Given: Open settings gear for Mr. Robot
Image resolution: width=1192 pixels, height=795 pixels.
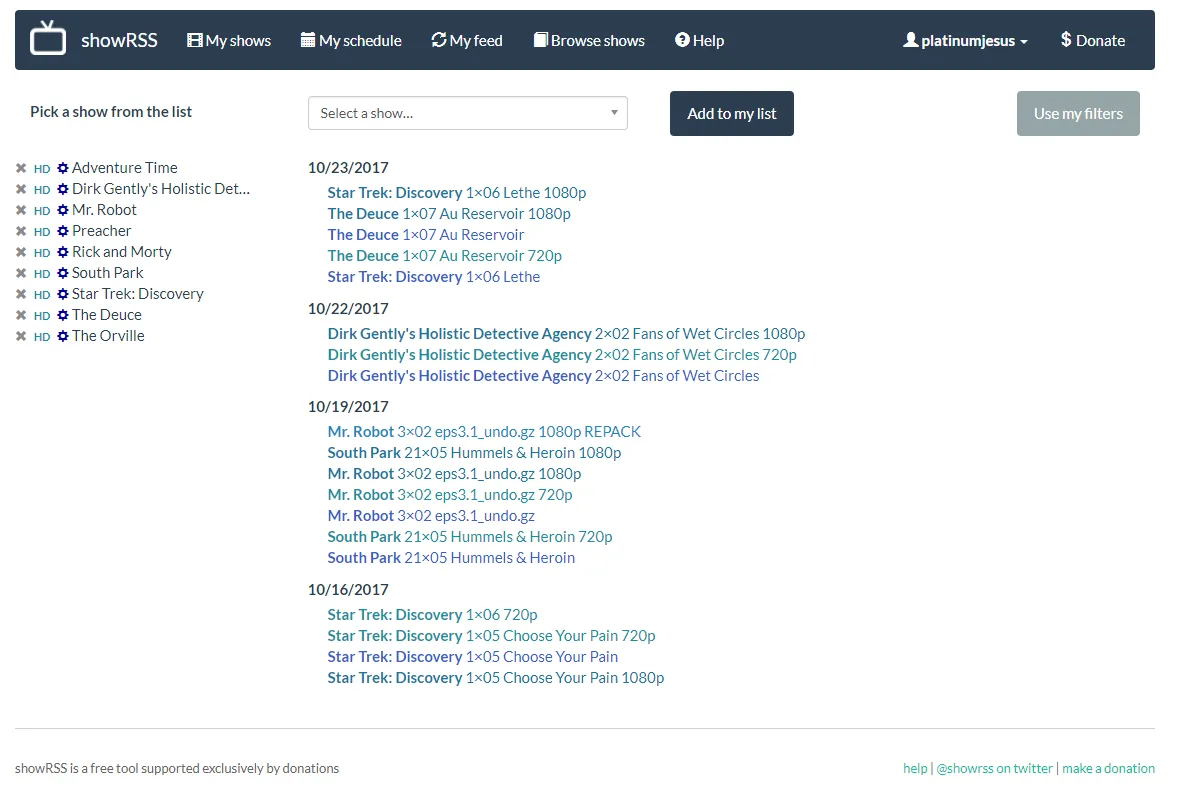Looking at the screenshot, I should pos(63,211).
